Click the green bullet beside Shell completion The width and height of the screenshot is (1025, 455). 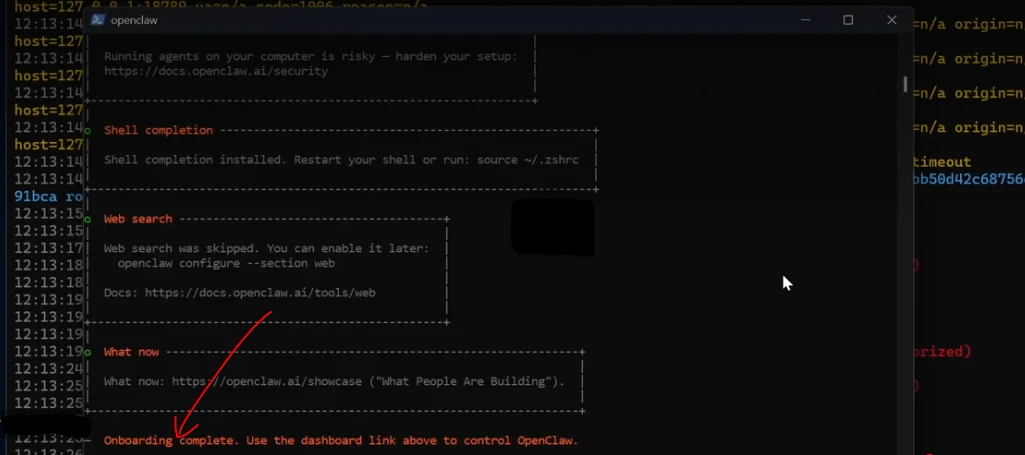pos(88,130)
